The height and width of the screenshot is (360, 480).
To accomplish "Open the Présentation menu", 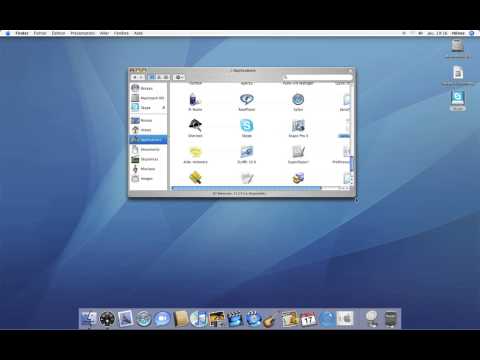I will [83, 33].
